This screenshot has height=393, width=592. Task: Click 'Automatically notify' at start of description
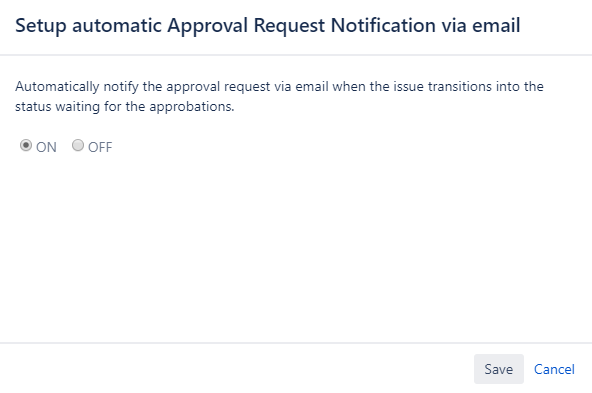[x=57, y=86]
